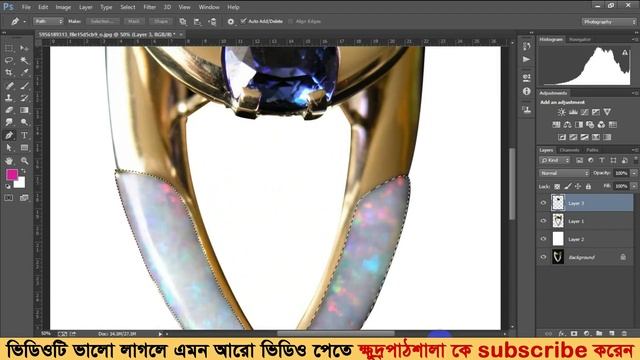Image resolution: width=640 pixels, height=360 pixels.
Task: Open the Opacity slider dropdown arrow
Action: [634, 173]
